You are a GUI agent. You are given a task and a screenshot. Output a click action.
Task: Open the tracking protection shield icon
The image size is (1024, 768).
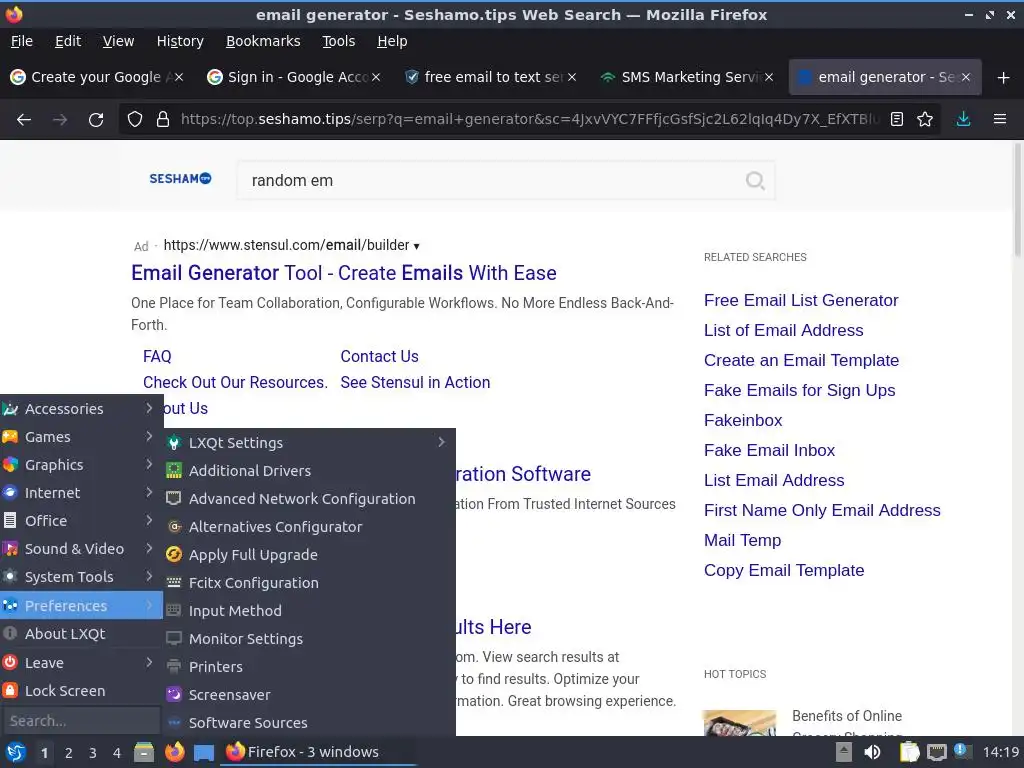pos(135,120)
